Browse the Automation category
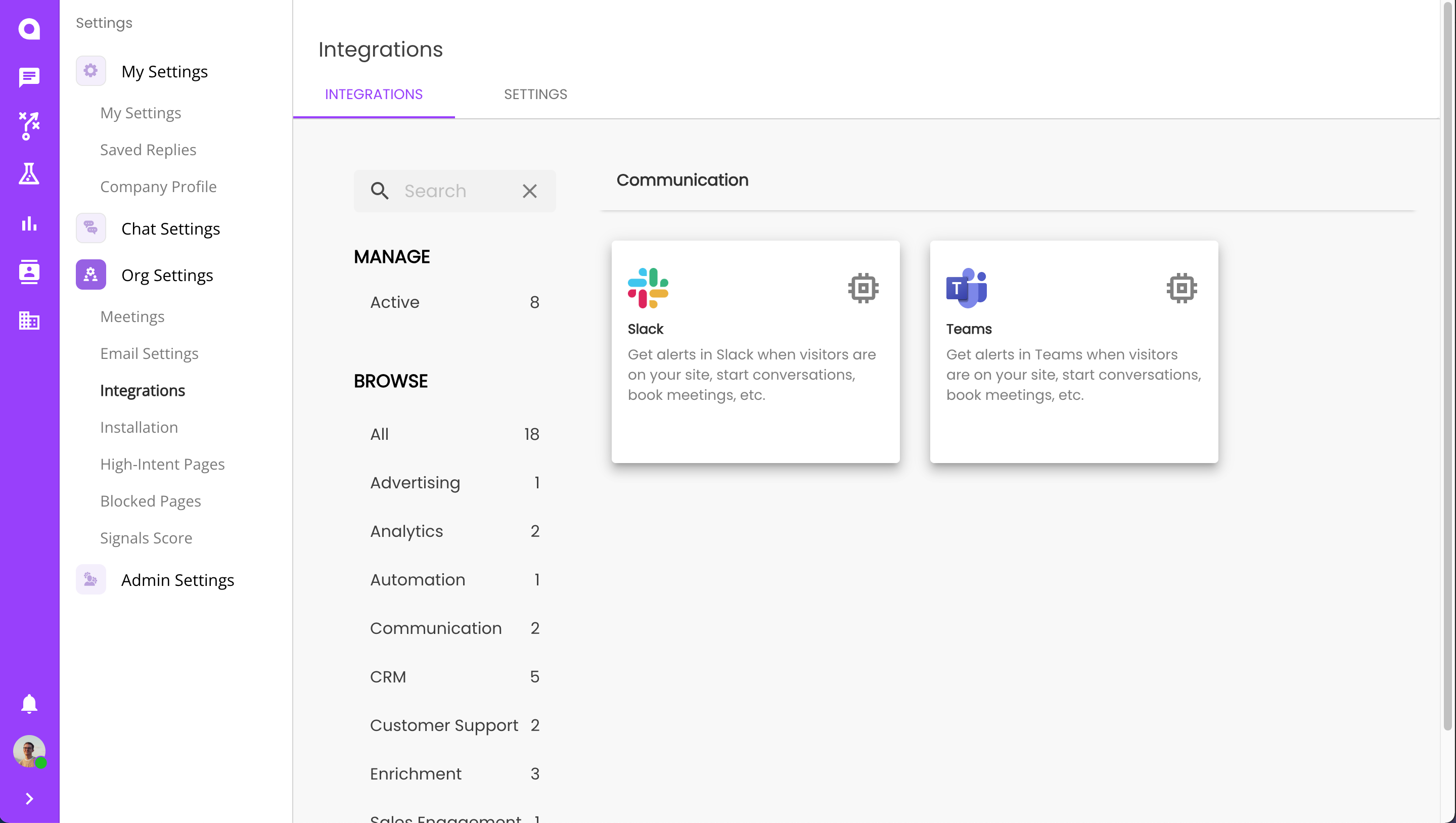The image size is (1456, 823). pos(455,579)
